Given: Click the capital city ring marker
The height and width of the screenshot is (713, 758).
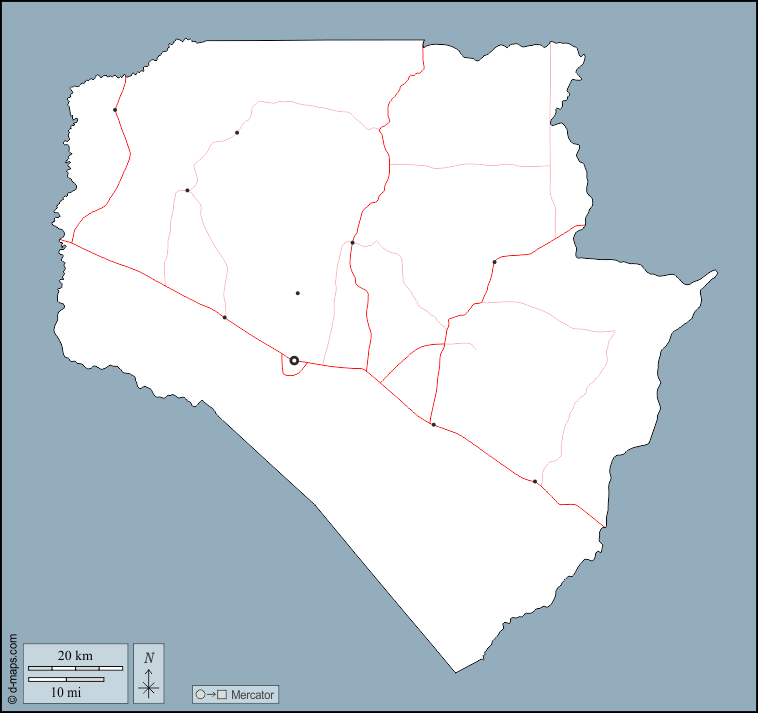Looking at the screenshot, I should 294,360.
